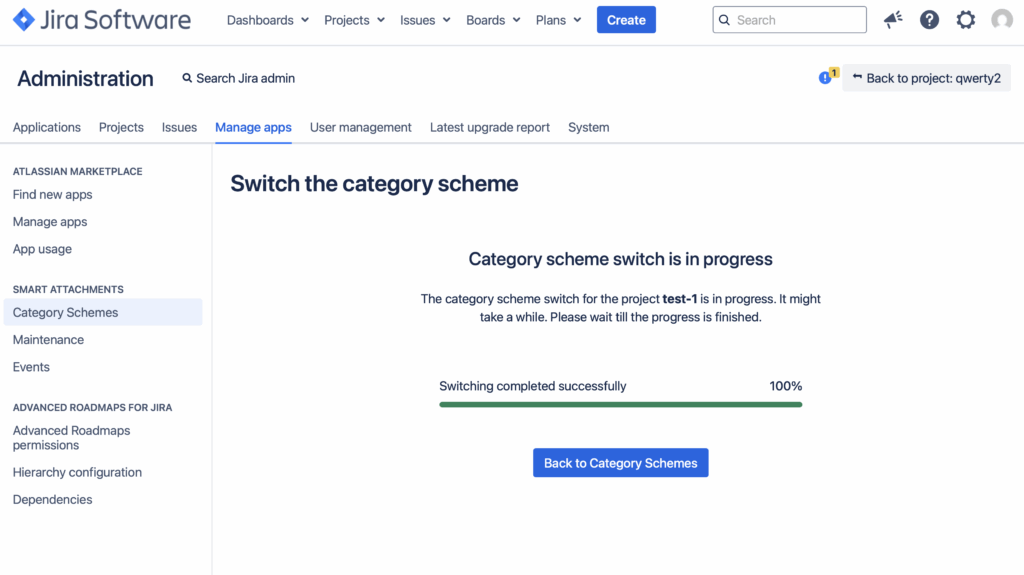Click the notification alert badge icon

tap(826, 77)
